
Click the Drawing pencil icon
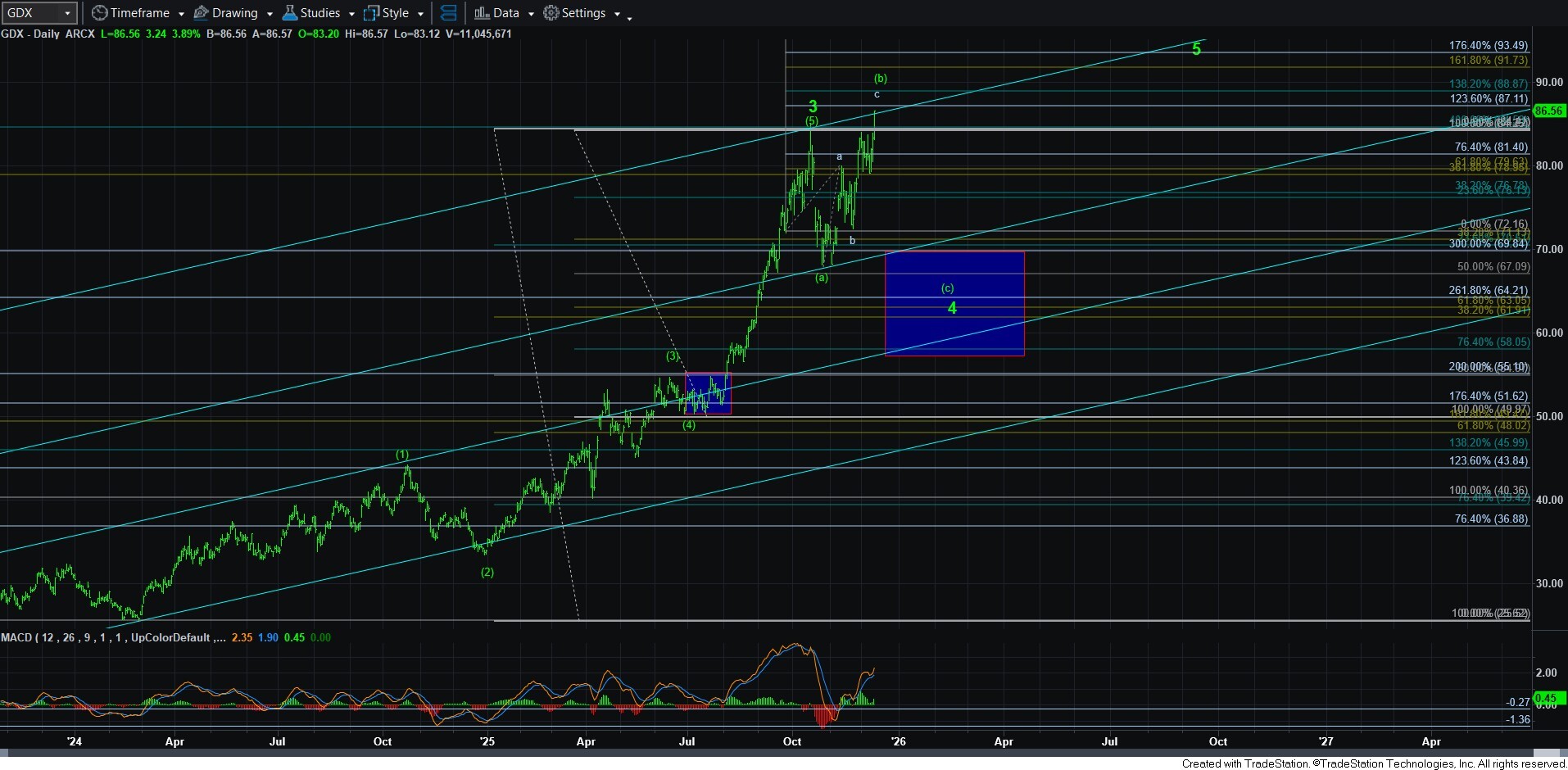pos(201,13)
